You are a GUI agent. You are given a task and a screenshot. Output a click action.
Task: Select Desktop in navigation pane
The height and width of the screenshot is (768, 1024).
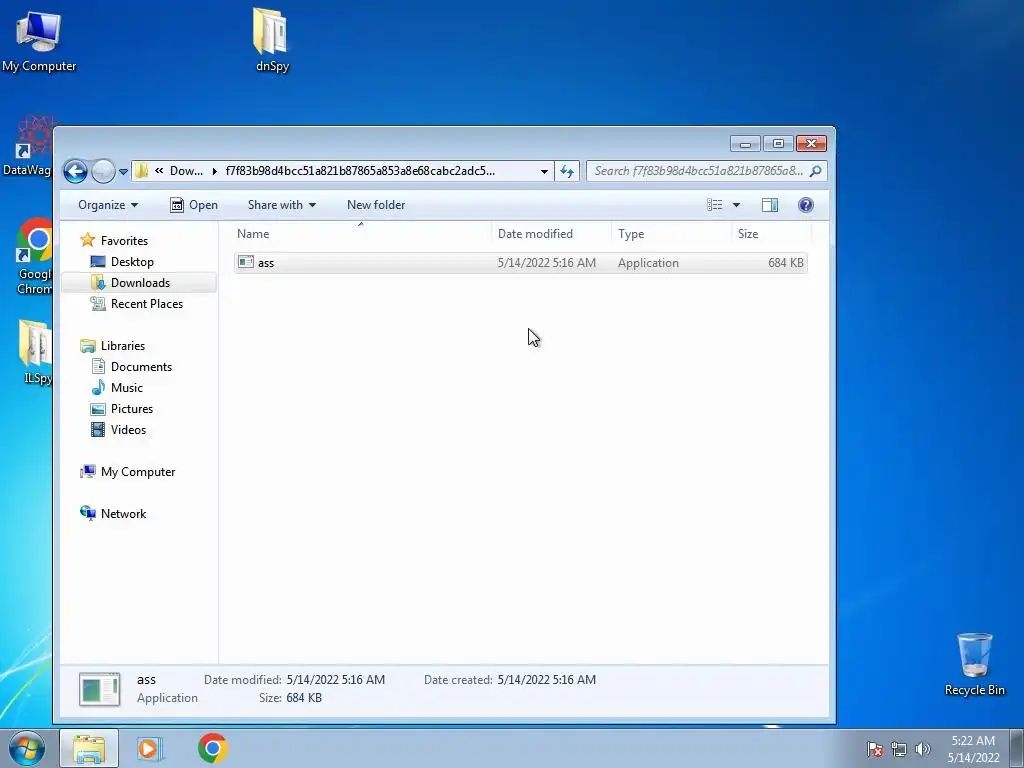coord(132,262)
